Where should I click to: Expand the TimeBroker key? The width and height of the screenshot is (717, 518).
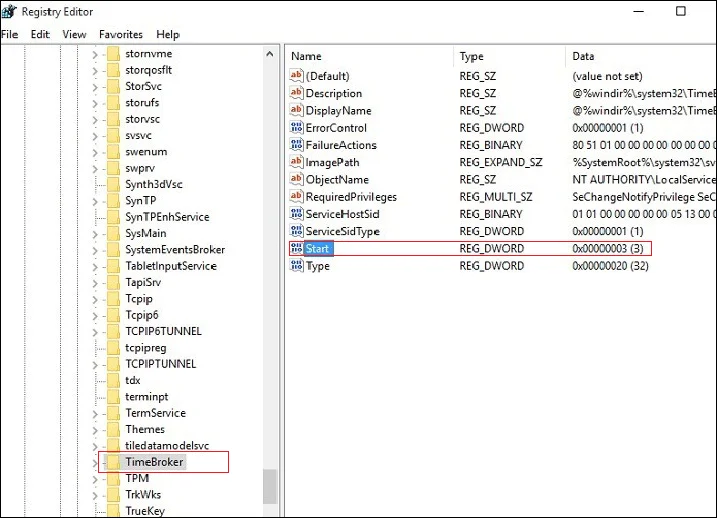point(95,463)
